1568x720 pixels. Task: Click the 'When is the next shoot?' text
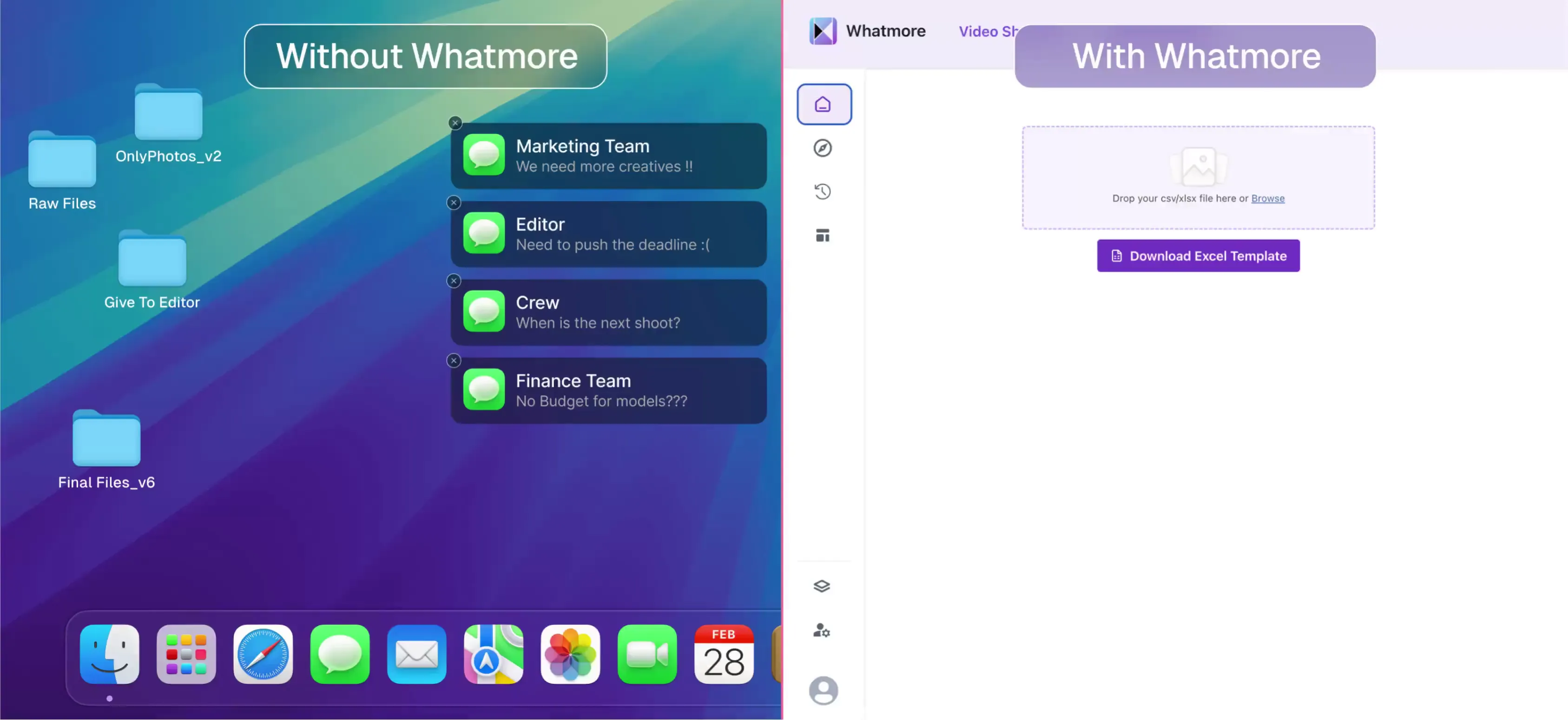(598, 322)
